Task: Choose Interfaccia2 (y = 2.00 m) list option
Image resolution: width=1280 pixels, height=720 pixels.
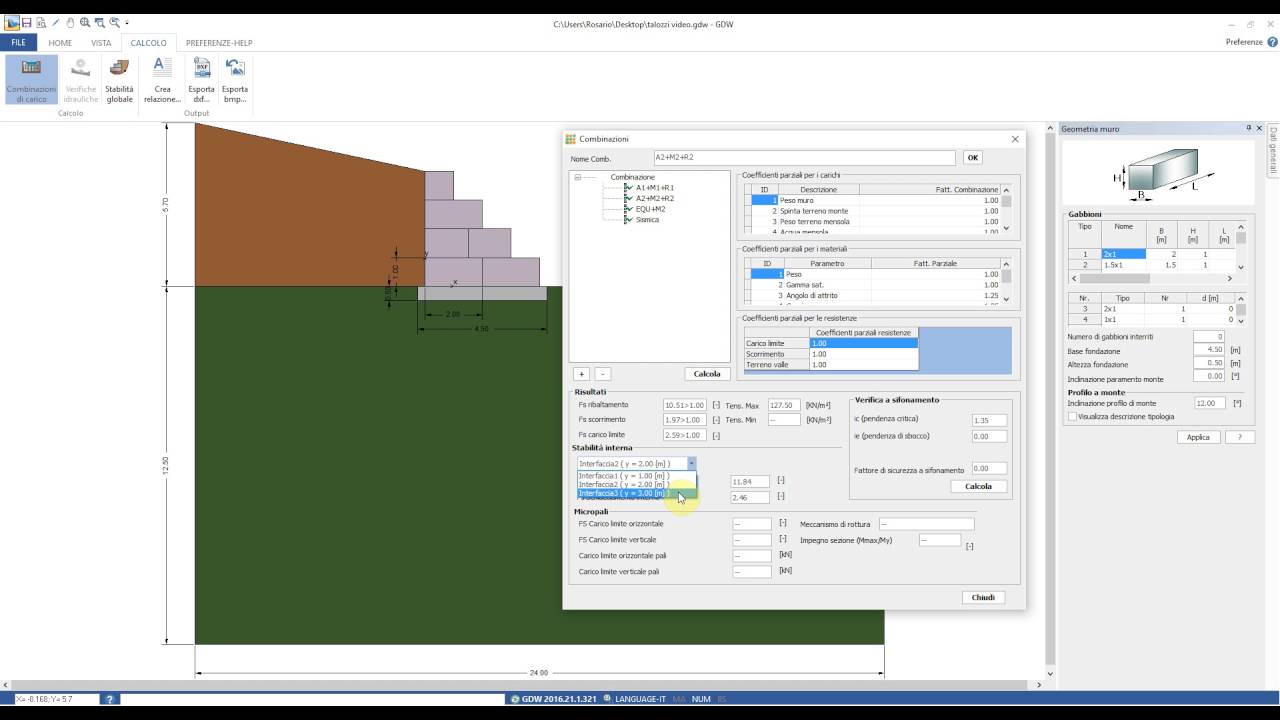Action: click(637, 484)
